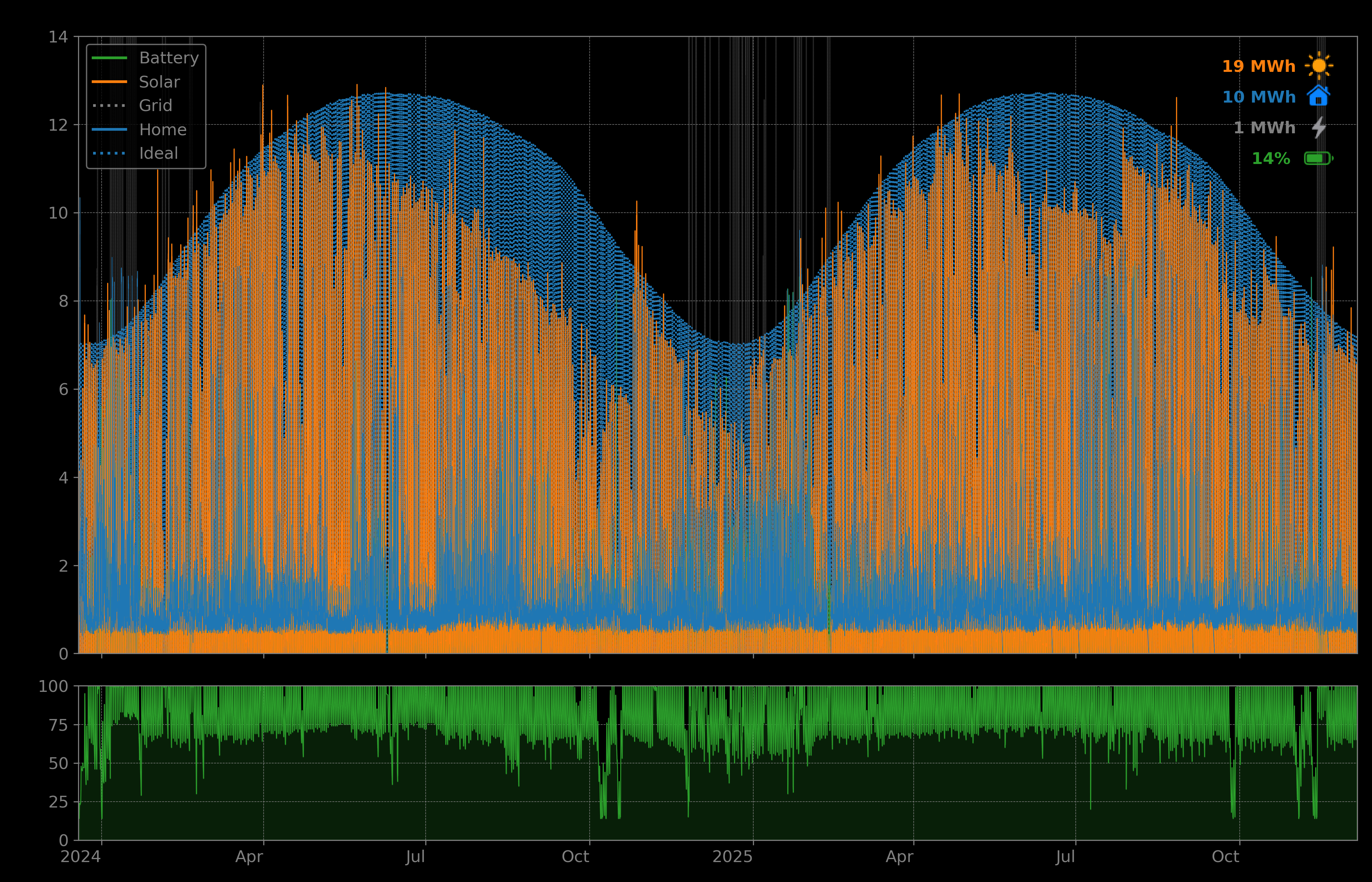Viewport: 1372px width, 882px height.
Task: Click the blue Home legend line
Action: click(109, 130)
